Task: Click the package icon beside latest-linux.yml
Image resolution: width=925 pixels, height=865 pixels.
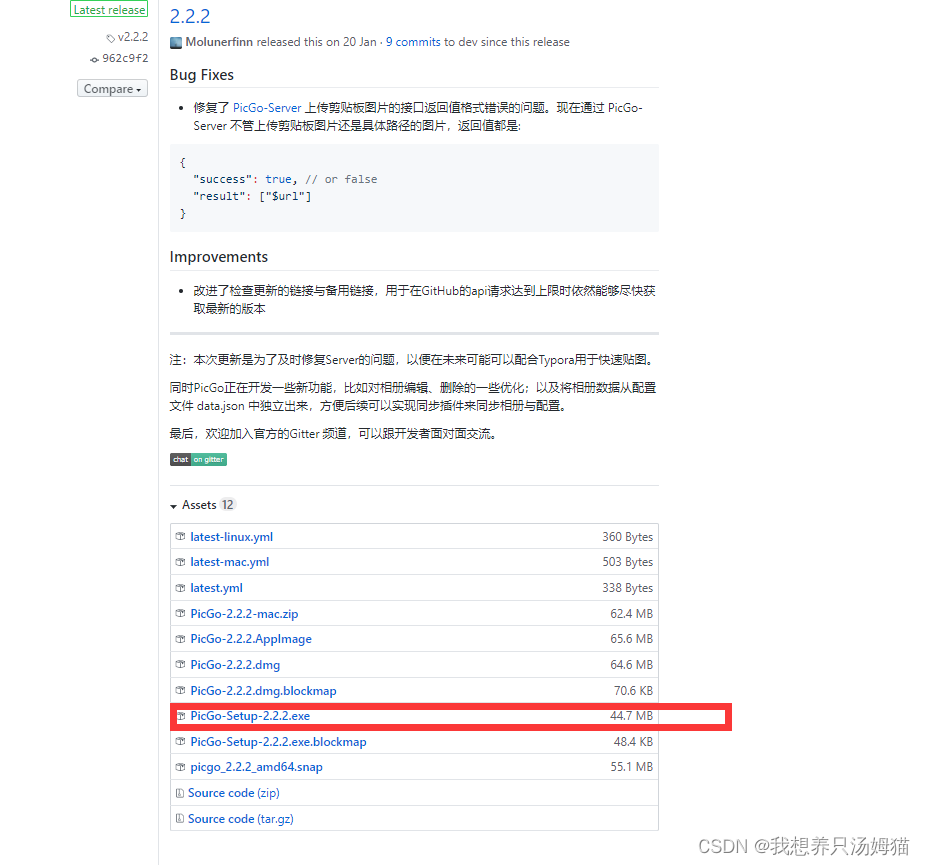Action: 181,536
